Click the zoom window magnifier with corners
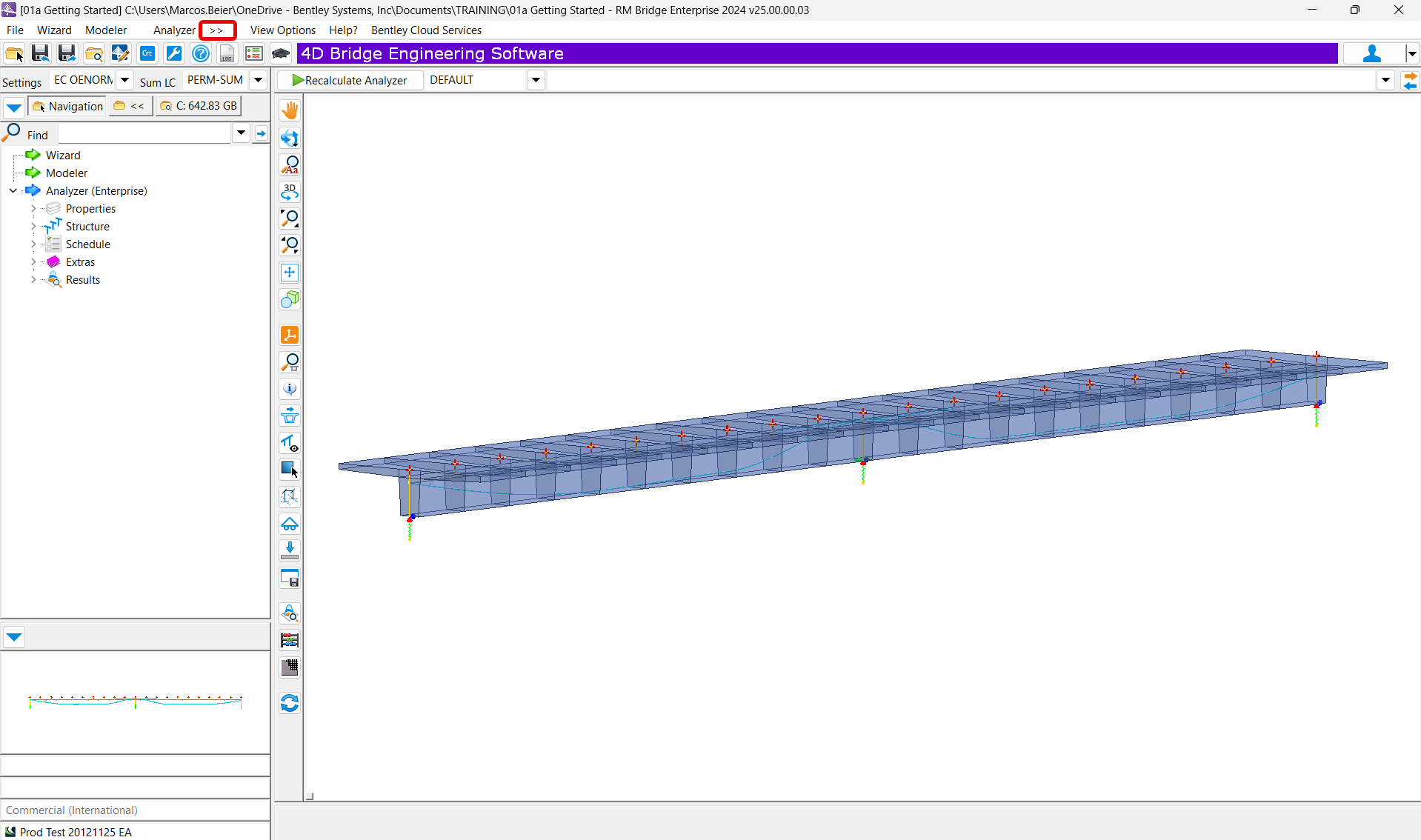Screen dimensions: 1421x840 290,219
